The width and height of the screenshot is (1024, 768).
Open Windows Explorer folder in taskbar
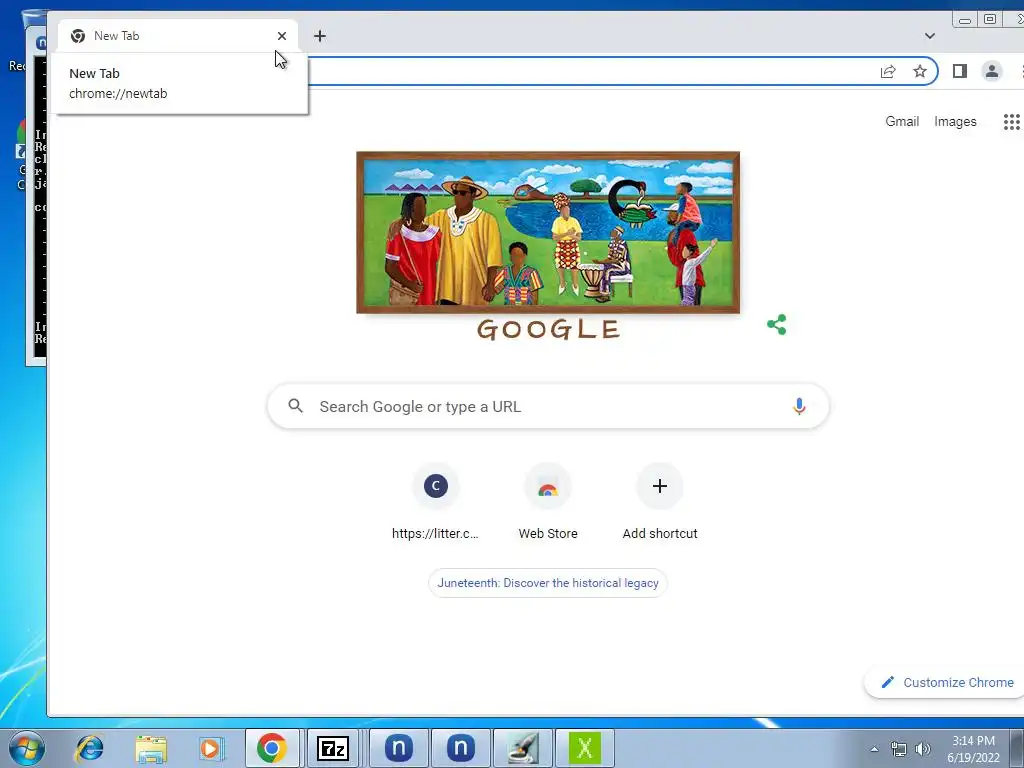tap(151, 748)
